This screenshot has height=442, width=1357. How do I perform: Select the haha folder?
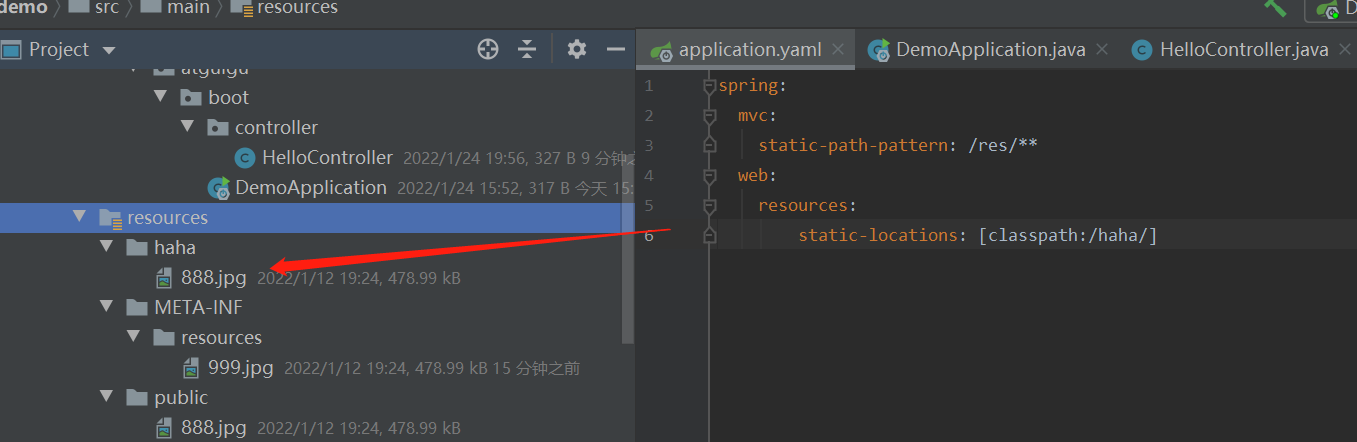pos(175,247)
